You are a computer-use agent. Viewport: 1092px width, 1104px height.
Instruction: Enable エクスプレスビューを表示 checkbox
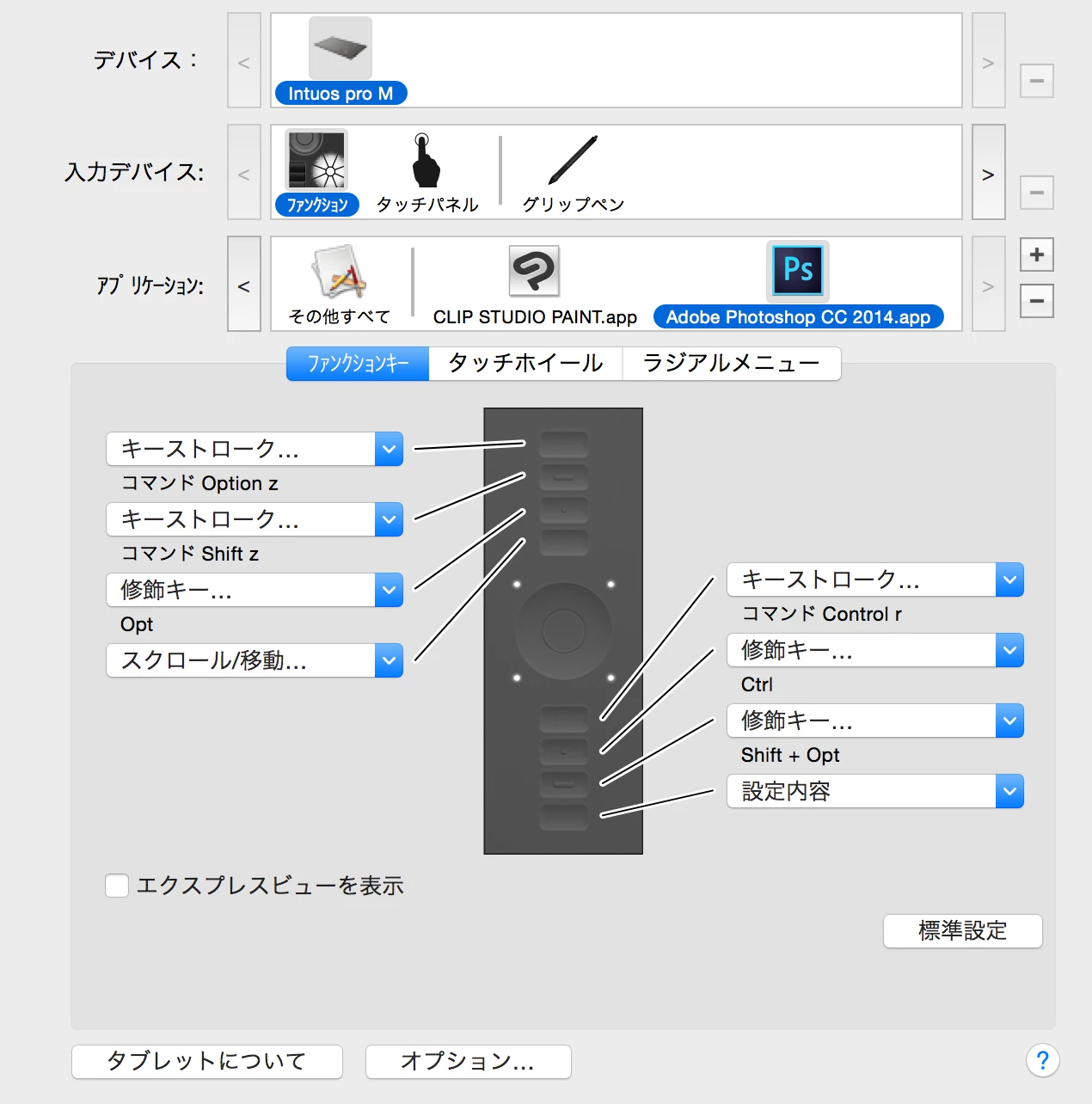(x=117, y=886)
